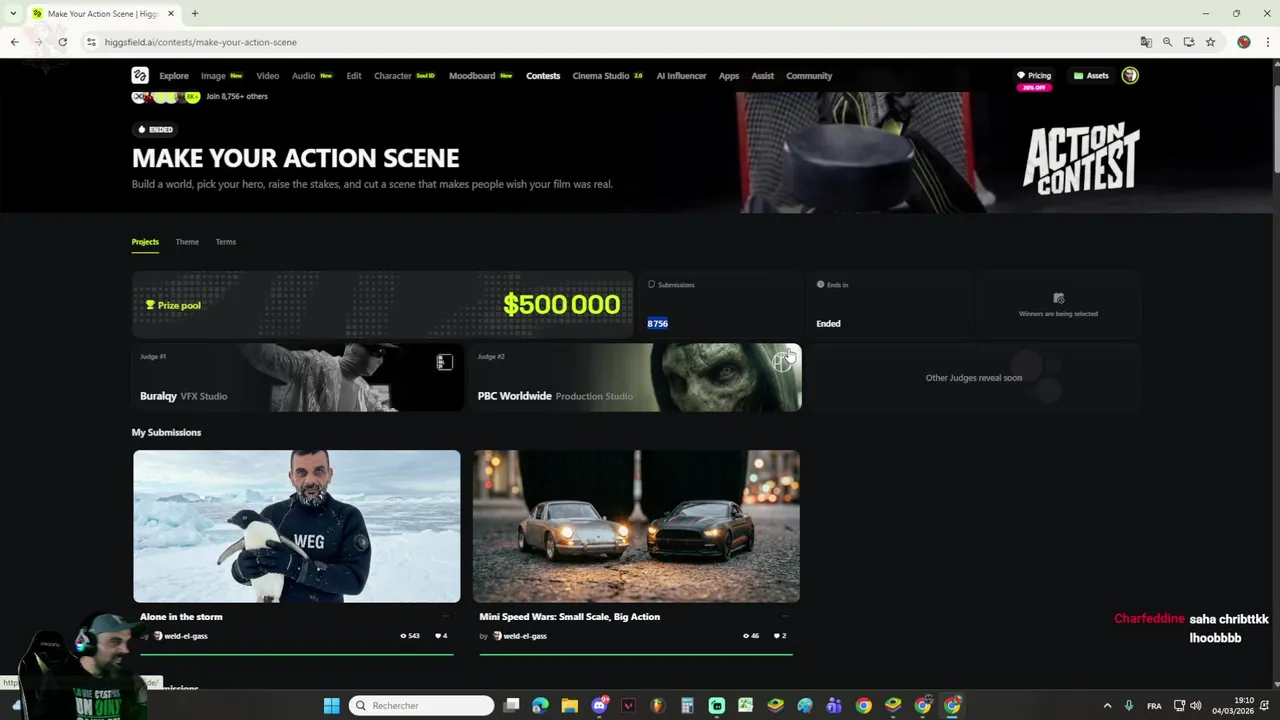Open the Assist page
Image resolution: width=1280 pixels, height=720 pixels.
click(x=762, y=76)
